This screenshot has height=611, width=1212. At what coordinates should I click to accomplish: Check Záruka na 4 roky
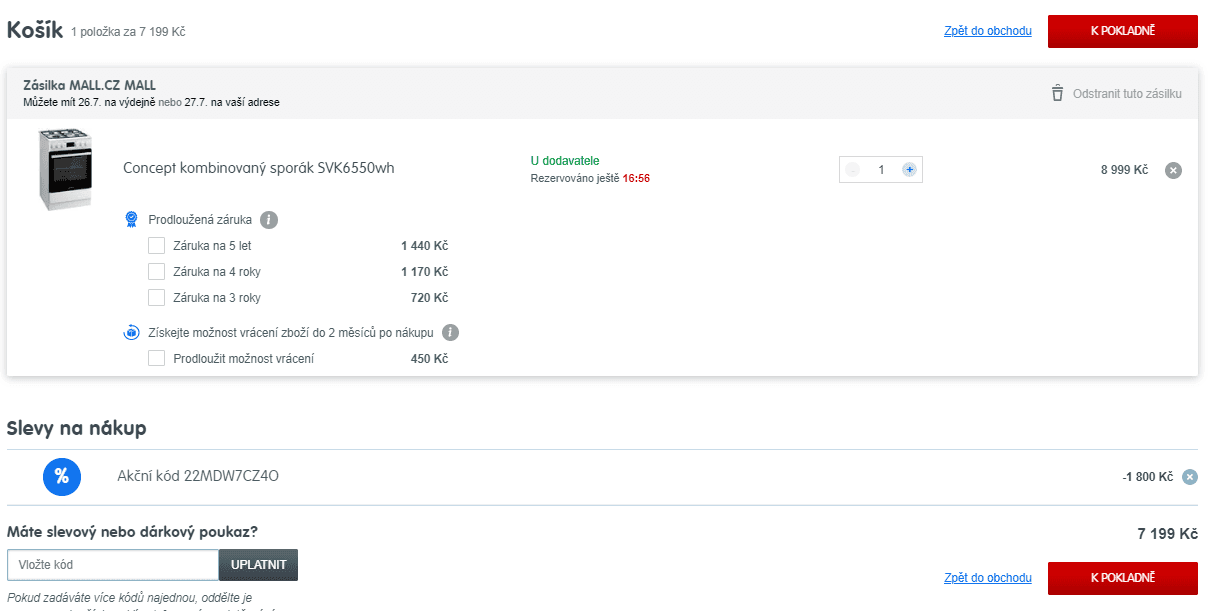pos(156,271)
